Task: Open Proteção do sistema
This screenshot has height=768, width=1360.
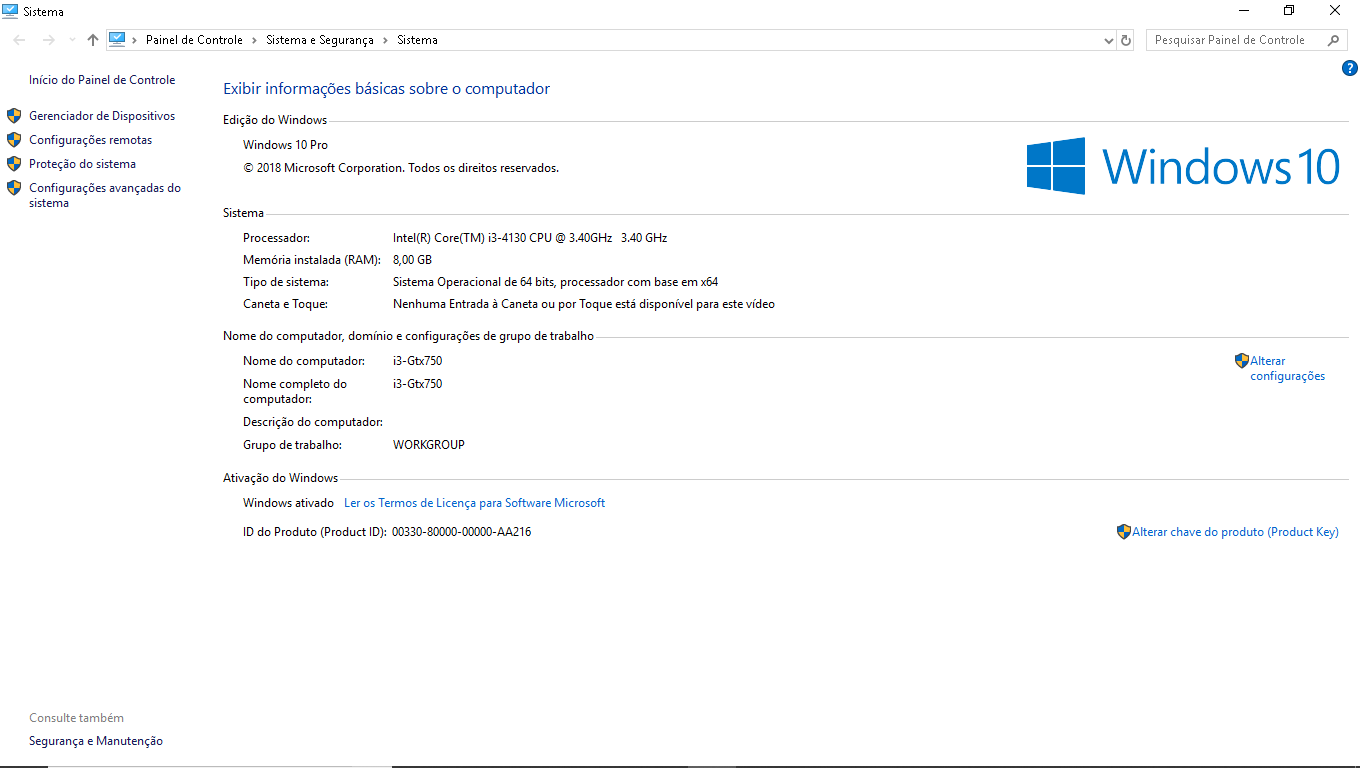Action: (82, 164)
